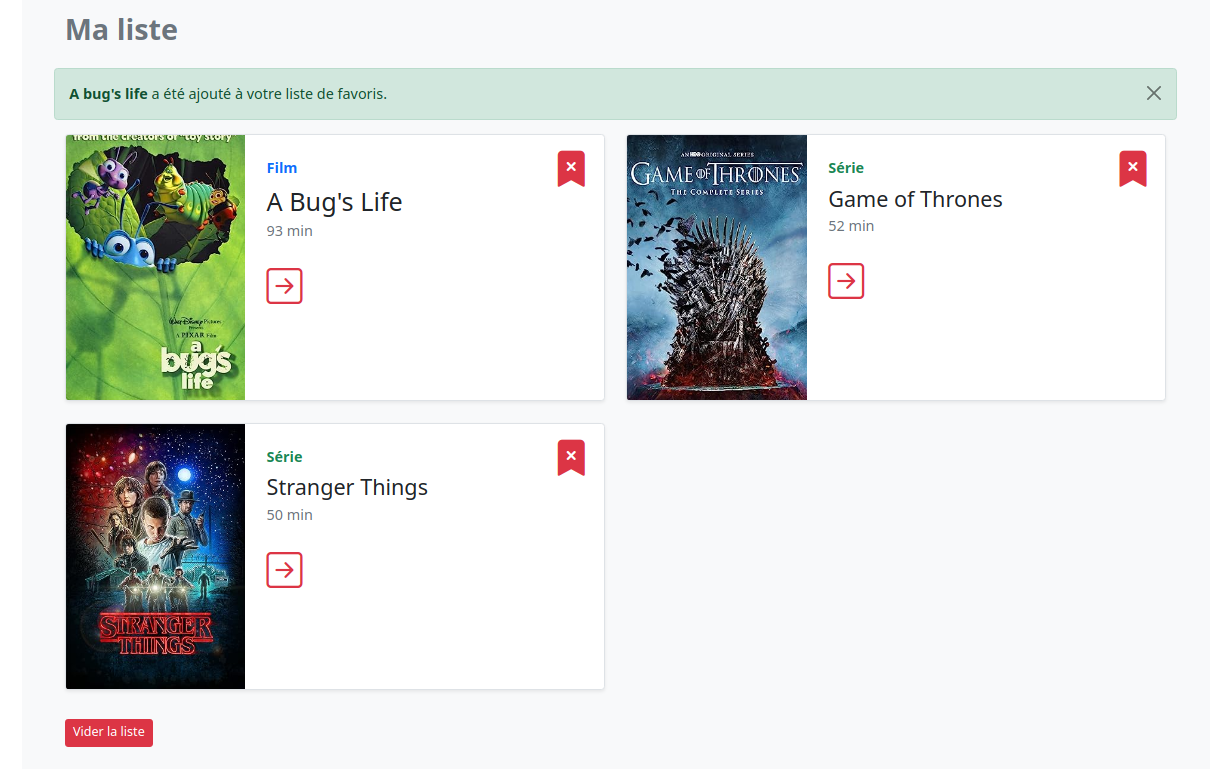The height and width of the screenshot is (769, 1232).
Task: Click the 50 min duration text
Action: pyautogui.click(x=290, y=515)
